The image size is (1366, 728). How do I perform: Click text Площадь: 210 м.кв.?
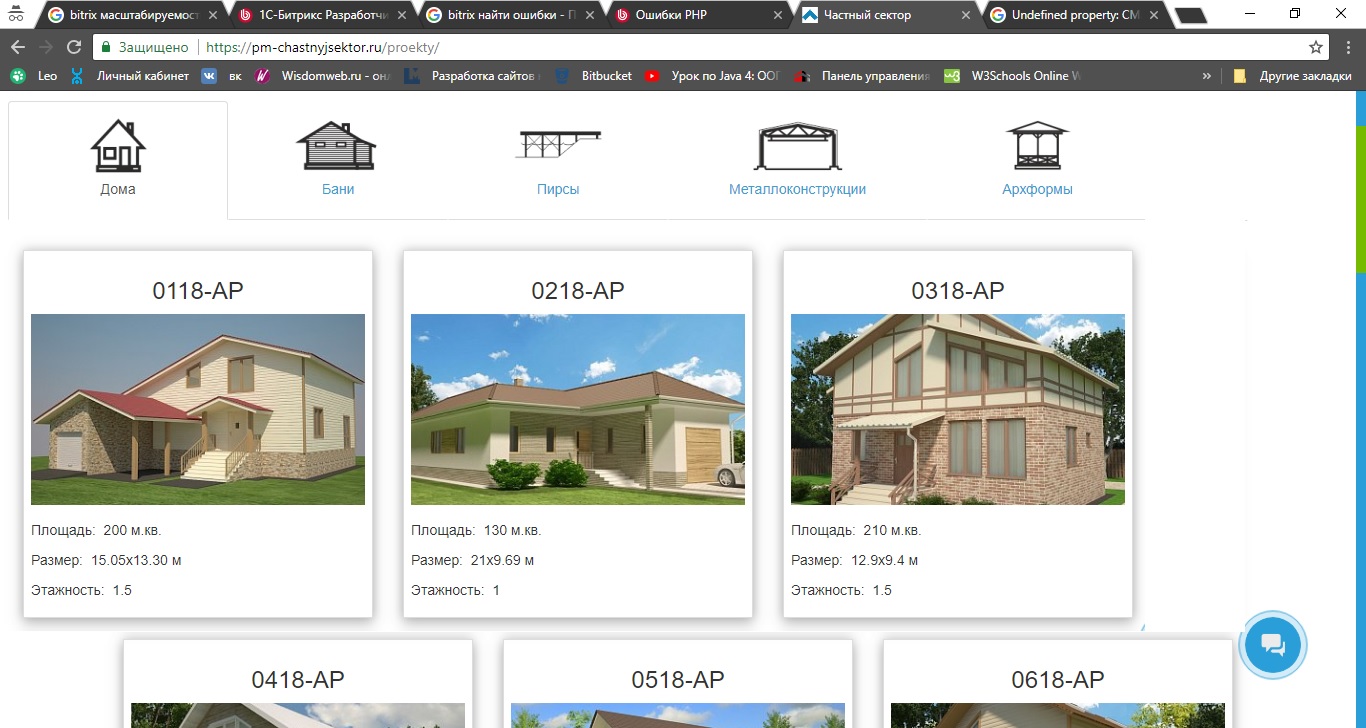[x=856, y=530]
